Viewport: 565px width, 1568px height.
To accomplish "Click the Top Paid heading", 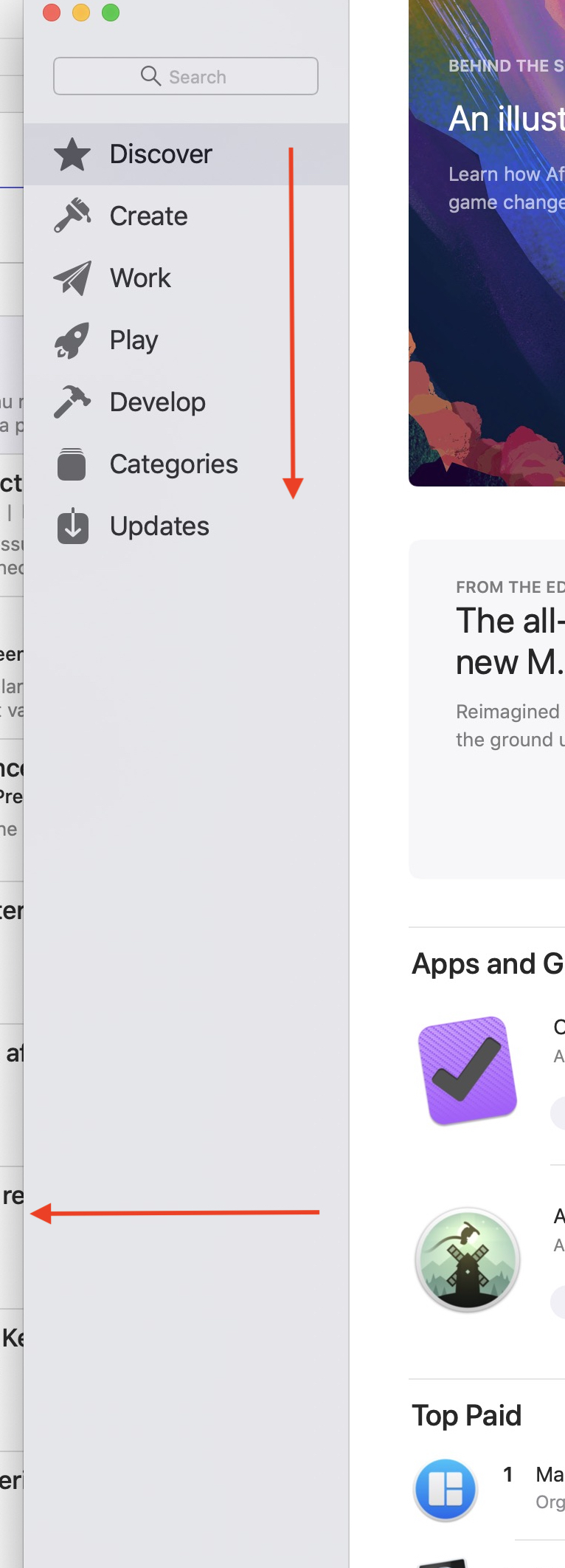I will click(467, 1415).
